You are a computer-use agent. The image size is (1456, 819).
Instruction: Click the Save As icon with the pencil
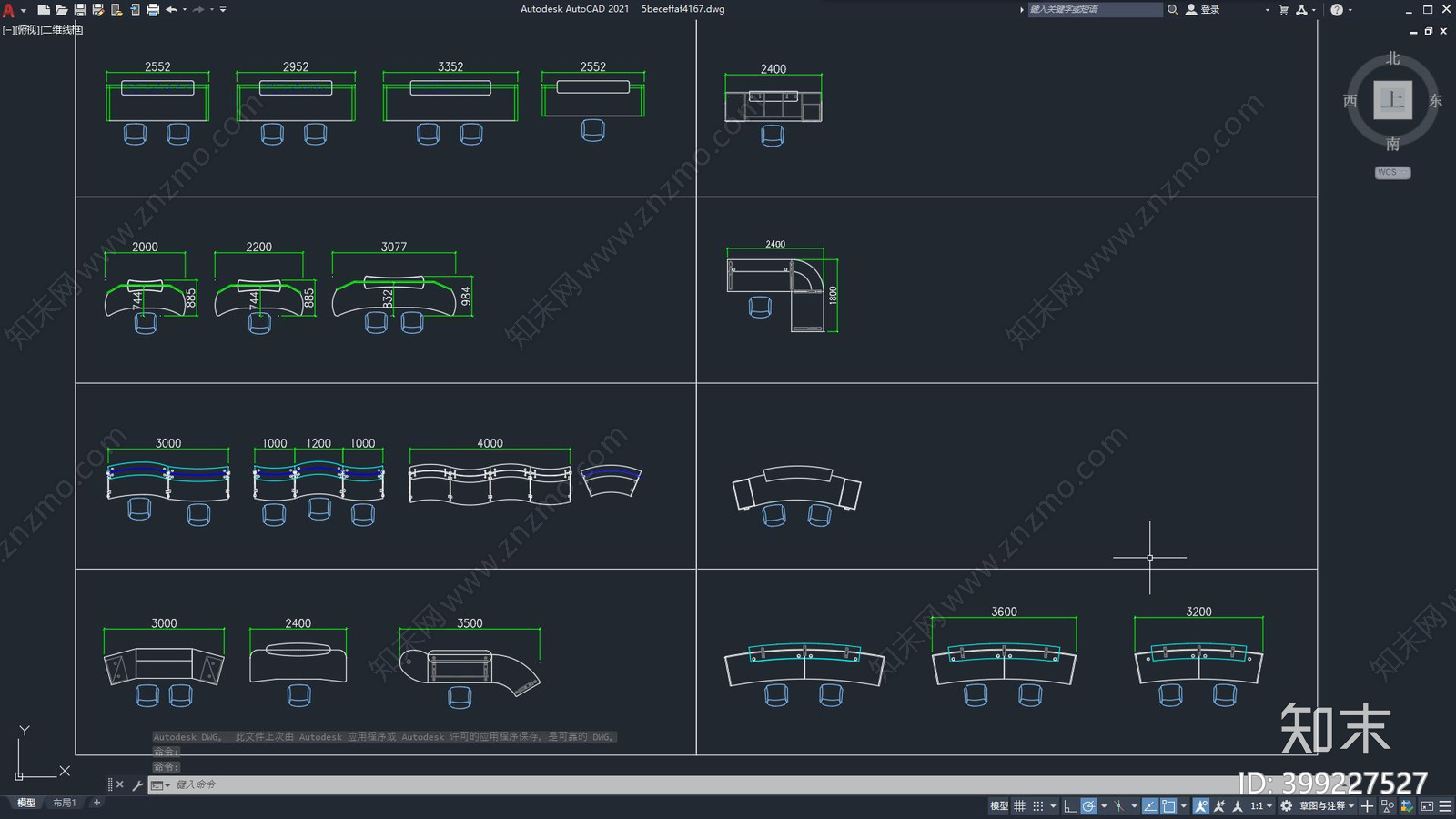[98, 10]
